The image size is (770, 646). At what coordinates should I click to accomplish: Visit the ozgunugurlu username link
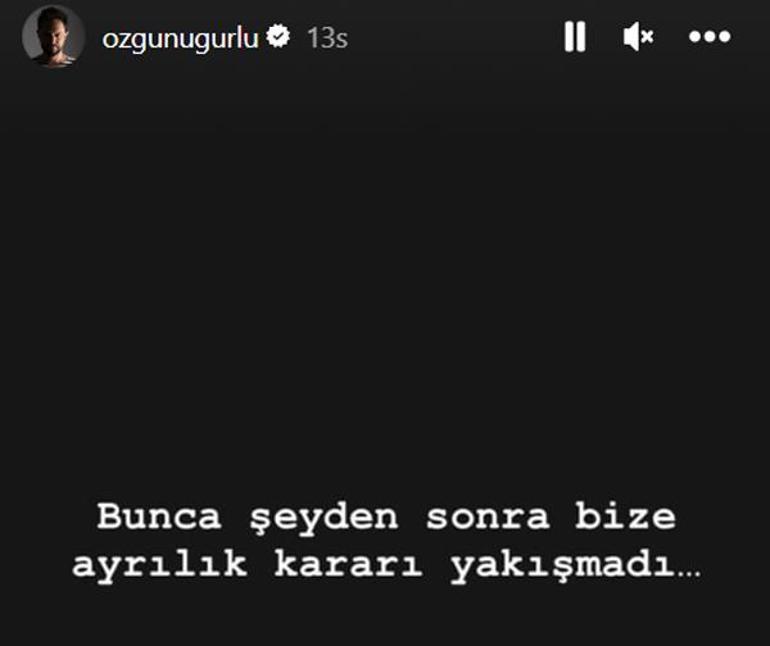click(180, 38)
